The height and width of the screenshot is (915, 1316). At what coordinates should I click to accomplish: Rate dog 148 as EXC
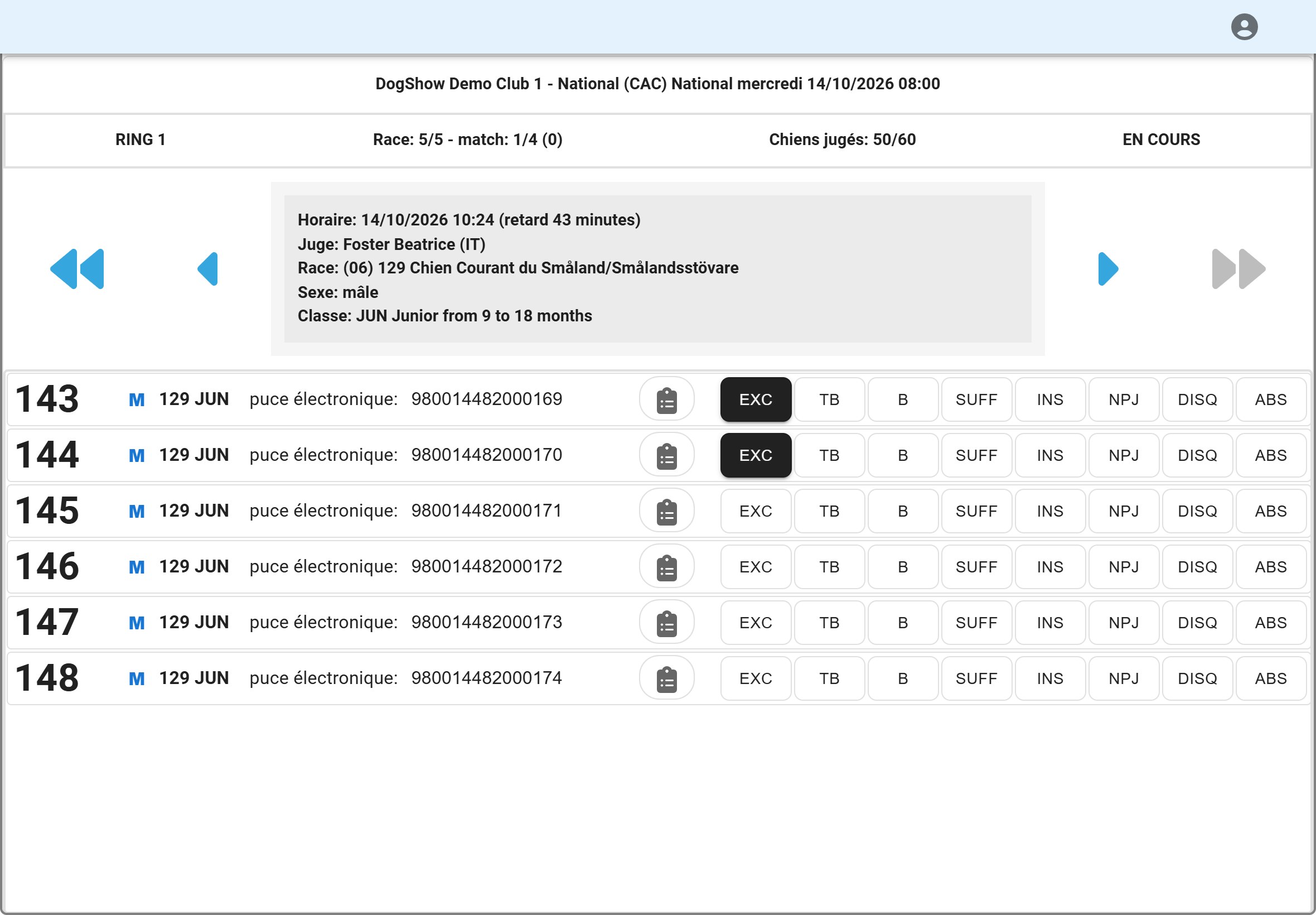click(x=756, y=678)
